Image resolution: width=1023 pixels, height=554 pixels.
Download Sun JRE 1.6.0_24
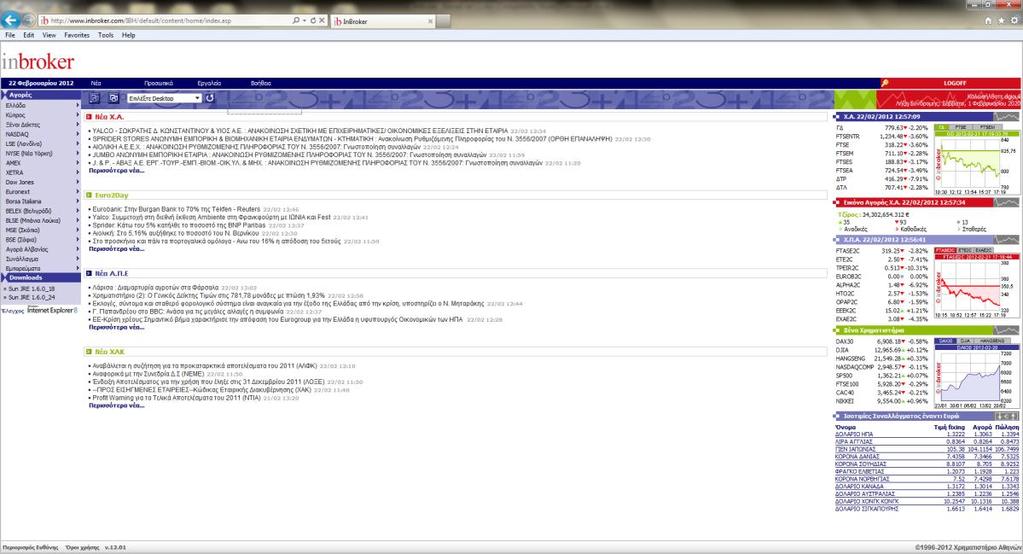pyautogui.click(x=31, y=298)
